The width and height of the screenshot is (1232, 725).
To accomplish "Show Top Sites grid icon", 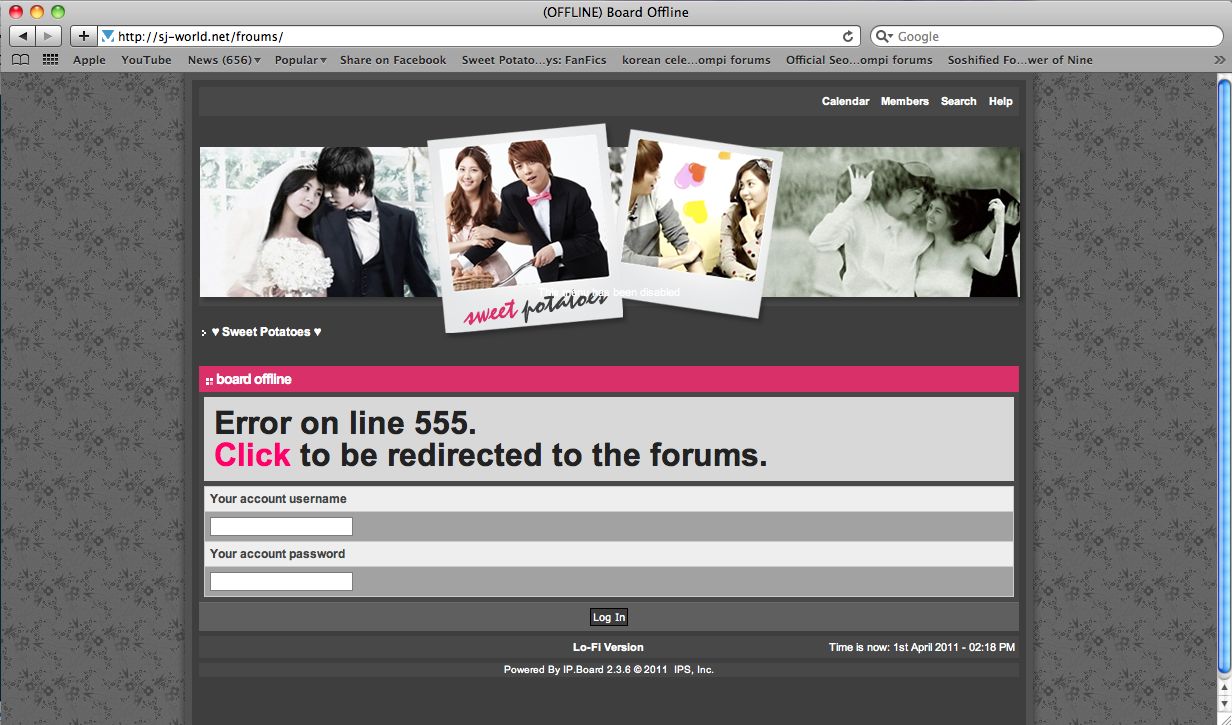I will (50, 60).
